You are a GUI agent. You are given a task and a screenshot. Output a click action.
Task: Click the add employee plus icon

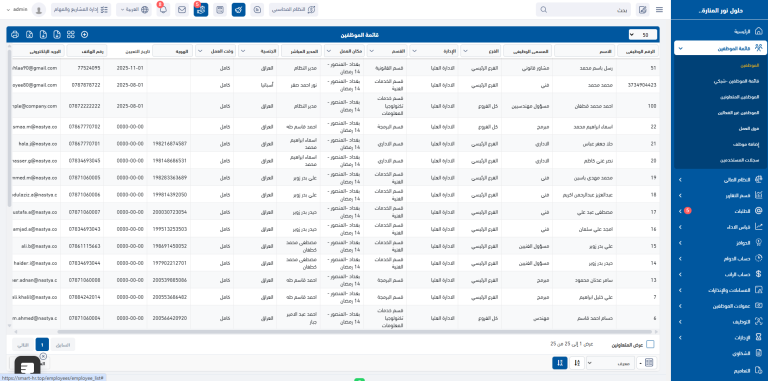85,35
